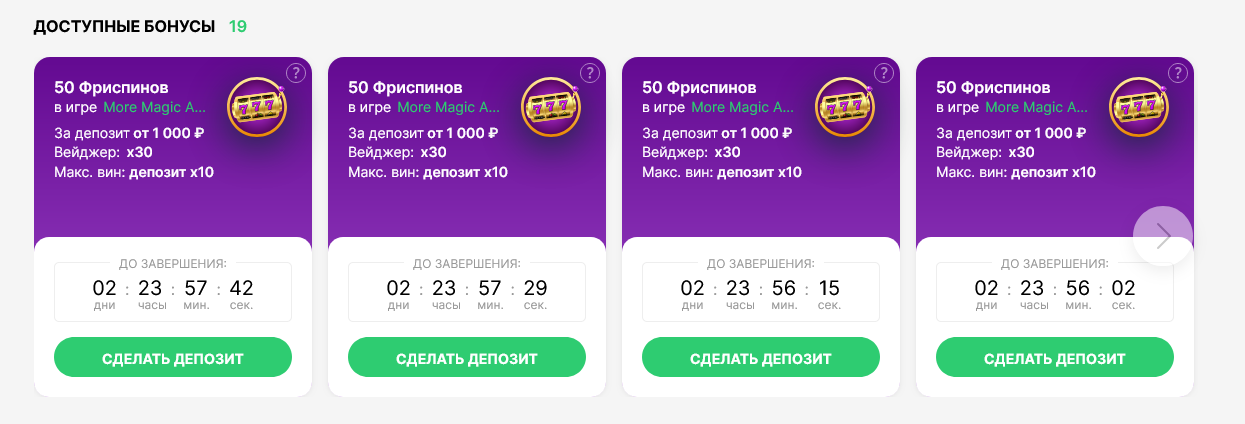Click help icon on third bonus card
The width and height of the screenshot is (1245, 424).
tap(883, 73)
